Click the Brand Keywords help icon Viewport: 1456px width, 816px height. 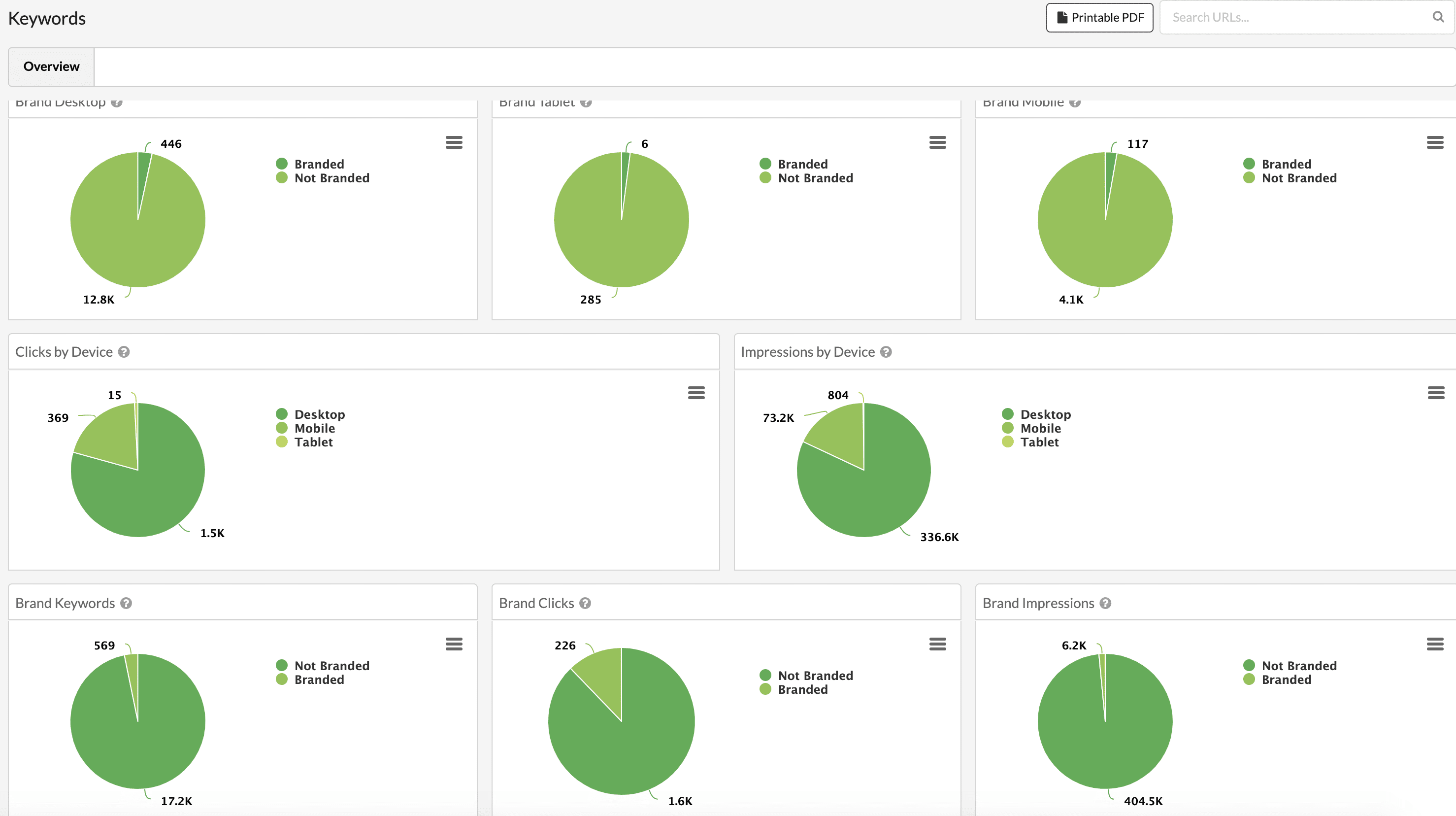[x=126, y=603]
